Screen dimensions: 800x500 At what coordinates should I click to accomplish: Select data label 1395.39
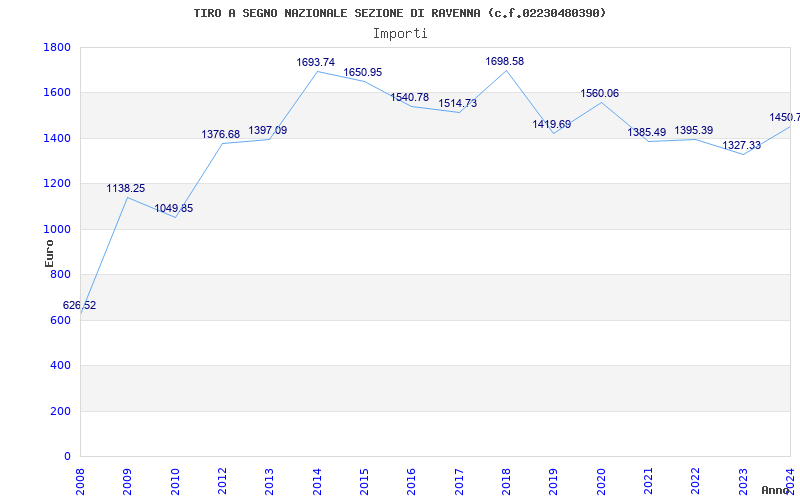[x=694, y=130]
